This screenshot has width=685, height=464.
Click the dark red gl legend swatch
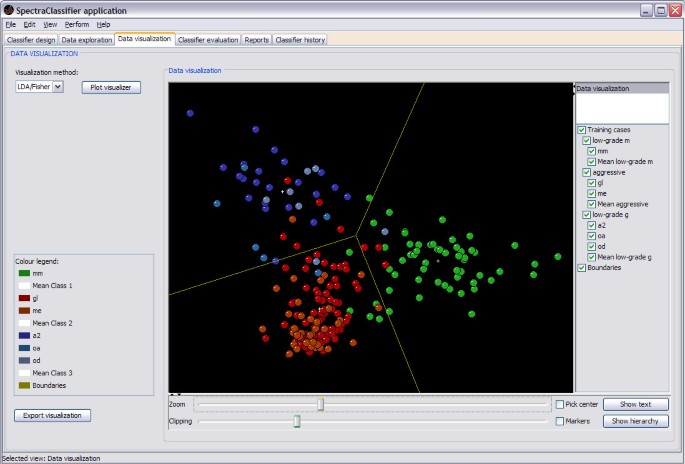coord(23,298)
